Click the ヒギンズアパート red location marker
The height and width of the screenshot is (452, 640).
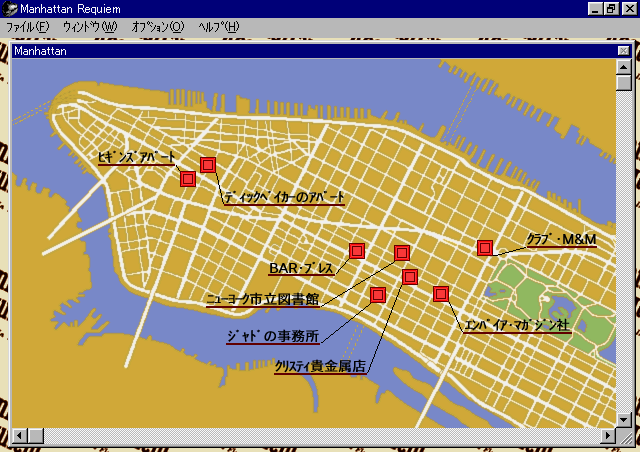point(187,179)
